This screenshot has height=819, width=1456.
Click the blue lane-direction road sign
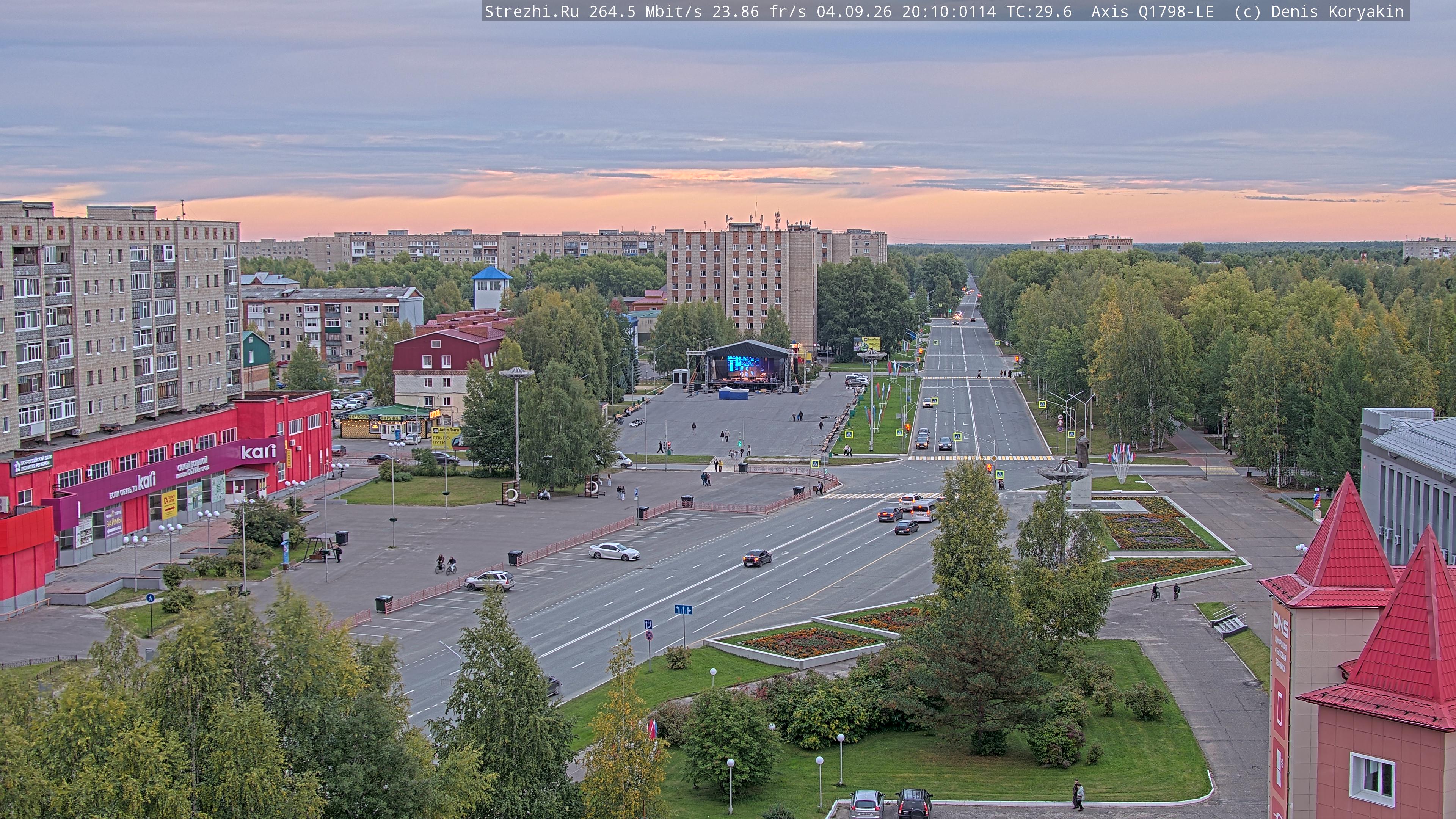tap(683, 609)
